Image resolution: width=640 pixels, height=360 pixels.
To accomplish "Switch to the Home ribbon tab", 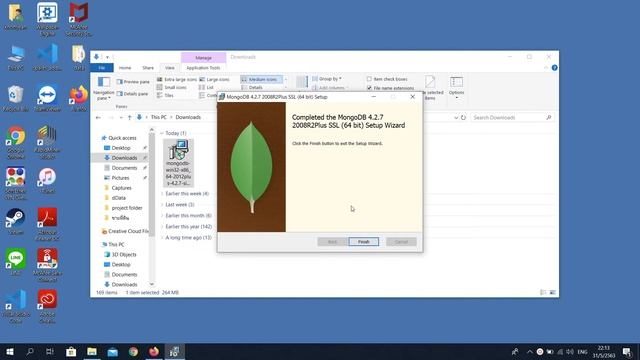I will [125, 68].
